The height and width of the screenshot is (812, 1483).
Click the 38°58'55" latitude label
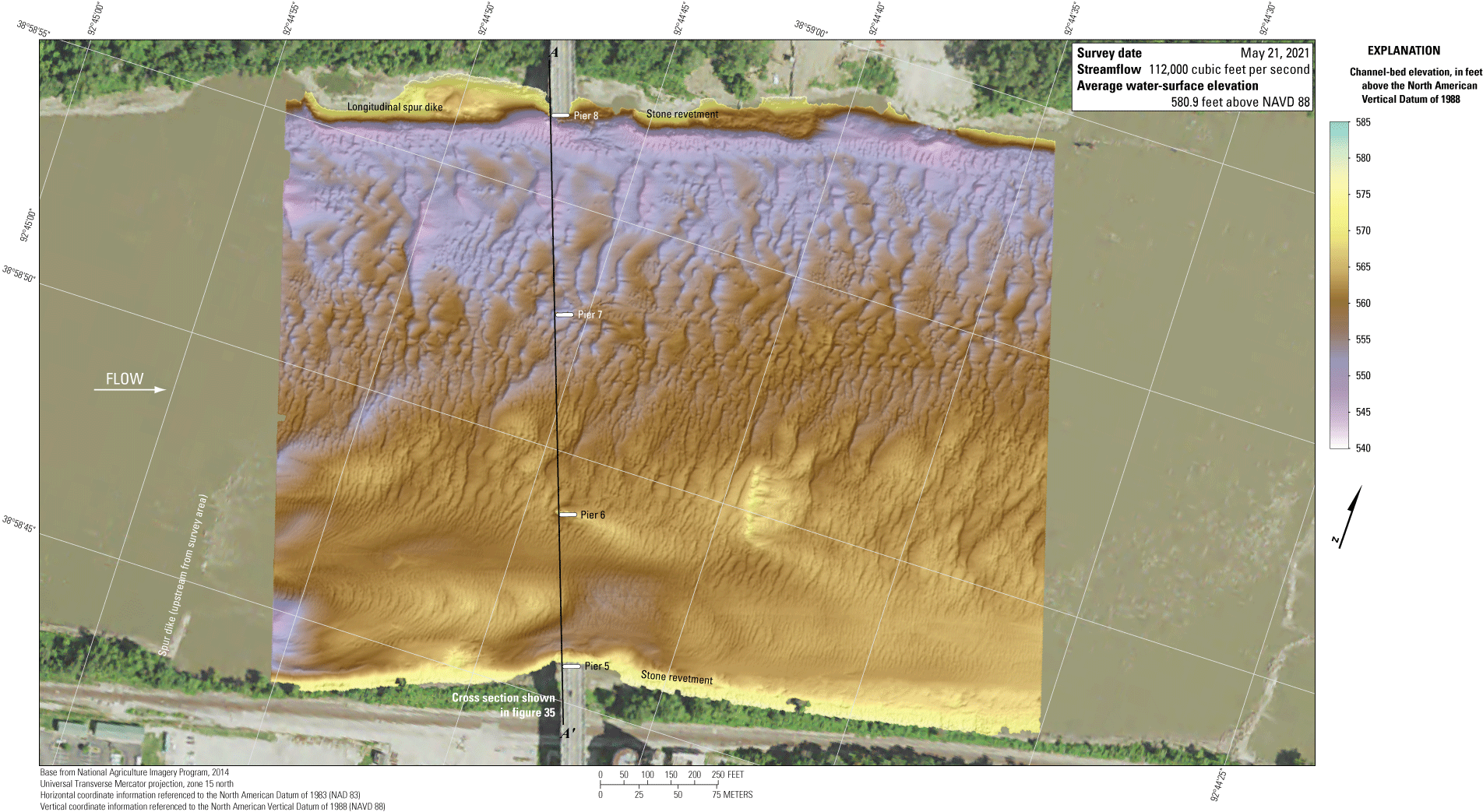click(33, 29)
